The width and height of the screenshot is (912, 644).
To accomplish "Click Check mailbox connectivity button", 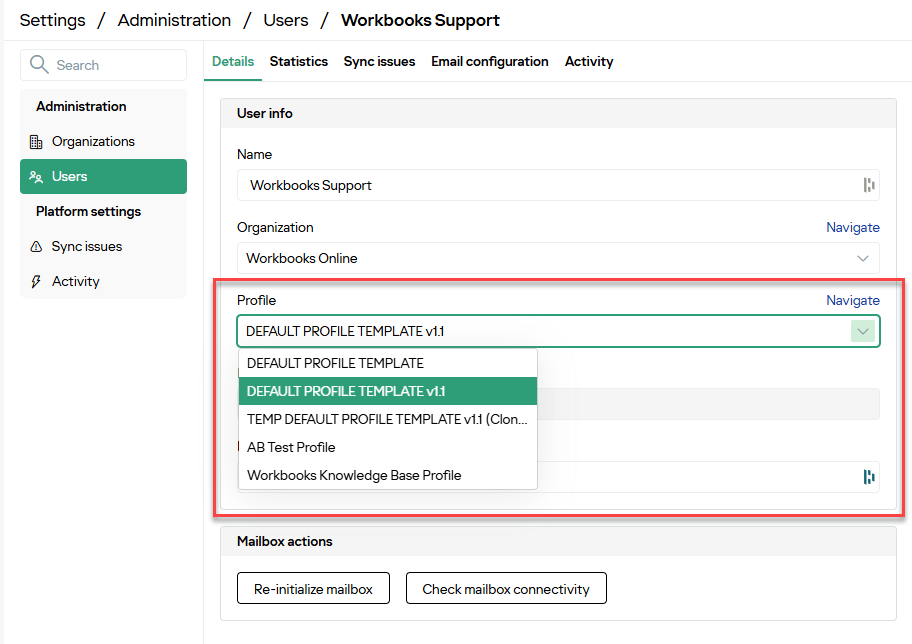I will (x=506, y=589).
